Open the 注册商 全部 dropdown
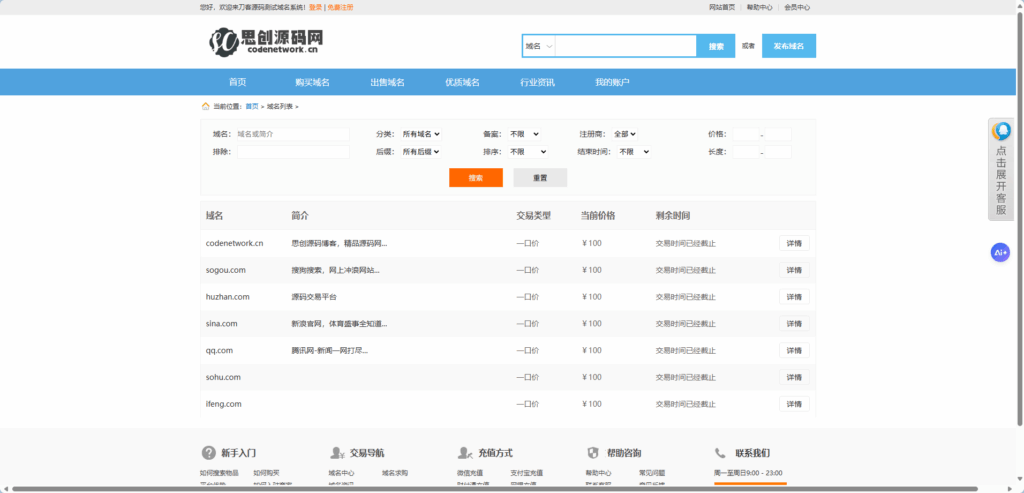The image size is (1024, 493). coord(625,134)
